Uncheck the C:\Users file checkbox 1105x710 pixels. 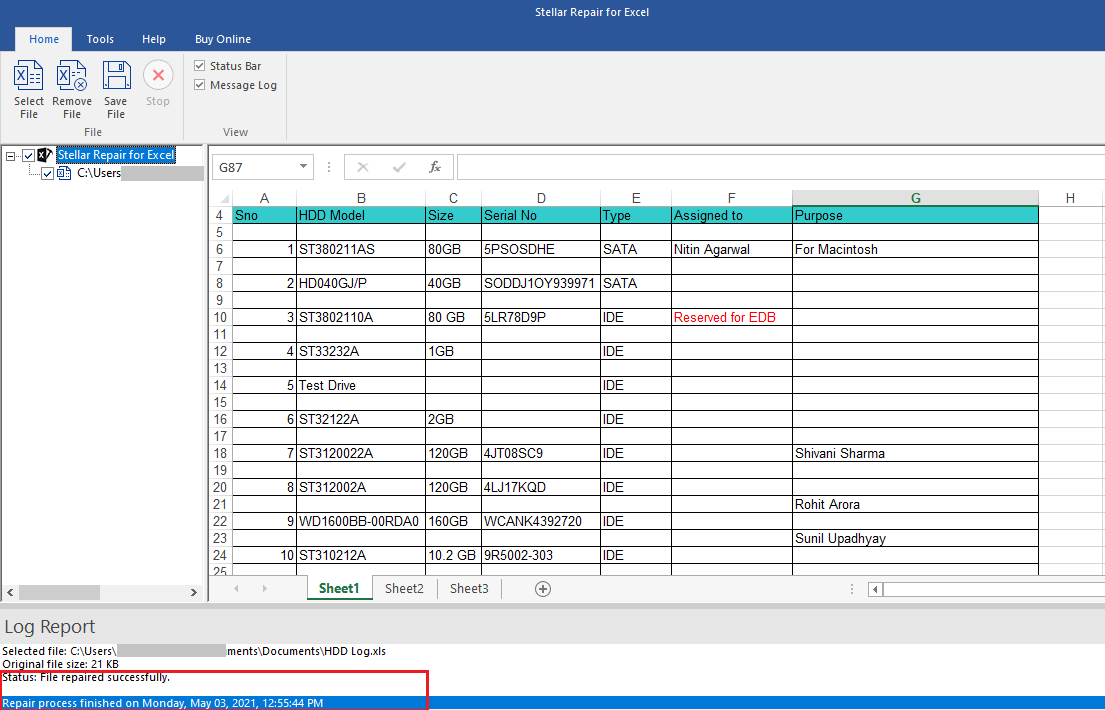pyautogui.click(x=47, y=173)
